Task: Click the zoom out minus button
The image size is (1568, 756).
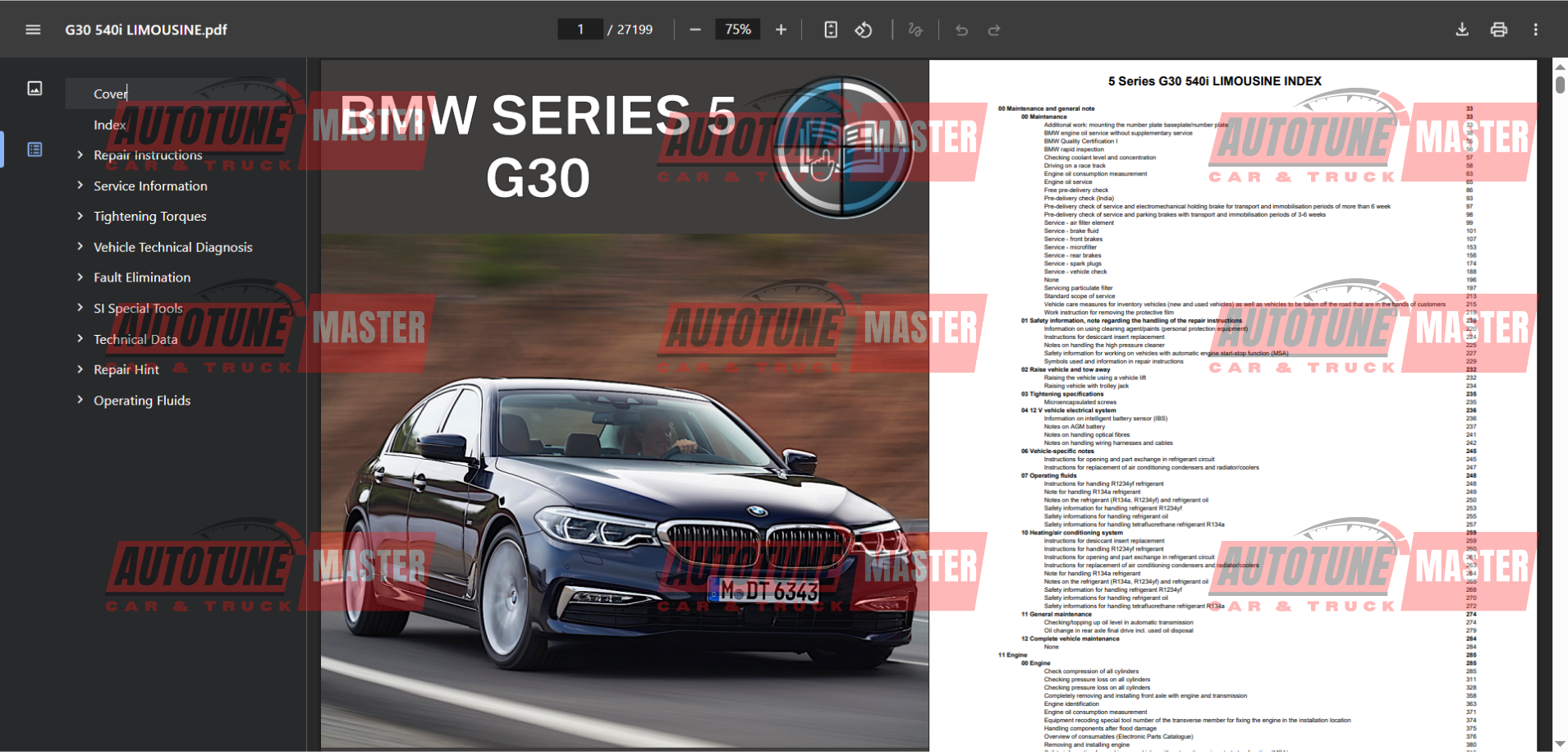Action: [x=695, y=30]
